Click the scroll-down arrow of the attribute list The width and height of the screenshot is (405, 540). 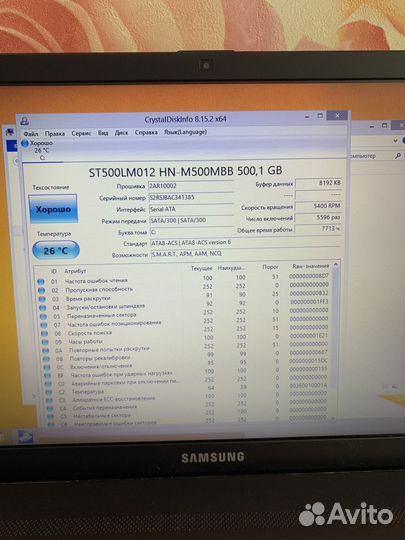tap(333, 418)
